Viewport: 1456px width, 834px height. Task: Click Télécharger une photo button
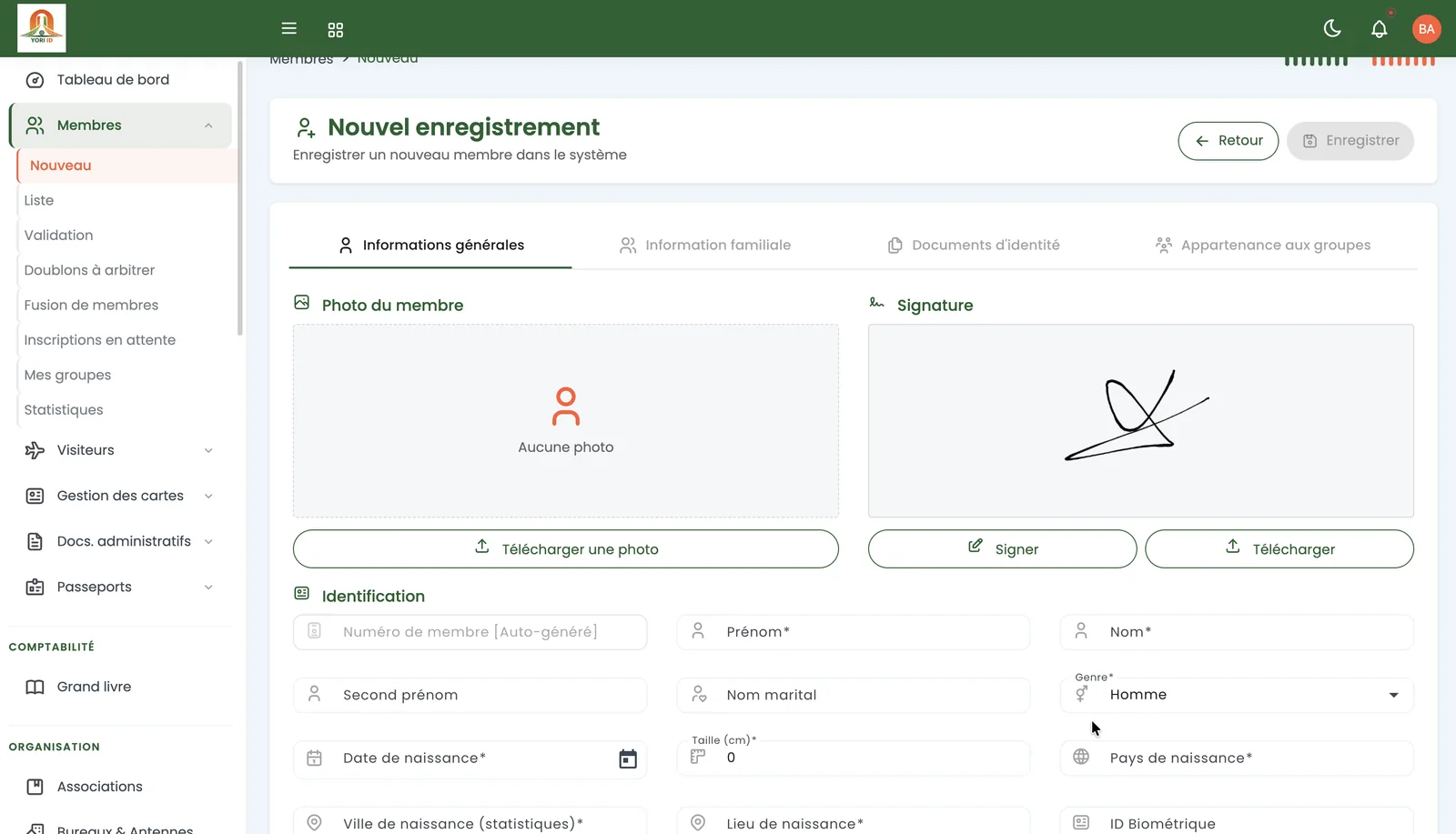click(565, 549)
